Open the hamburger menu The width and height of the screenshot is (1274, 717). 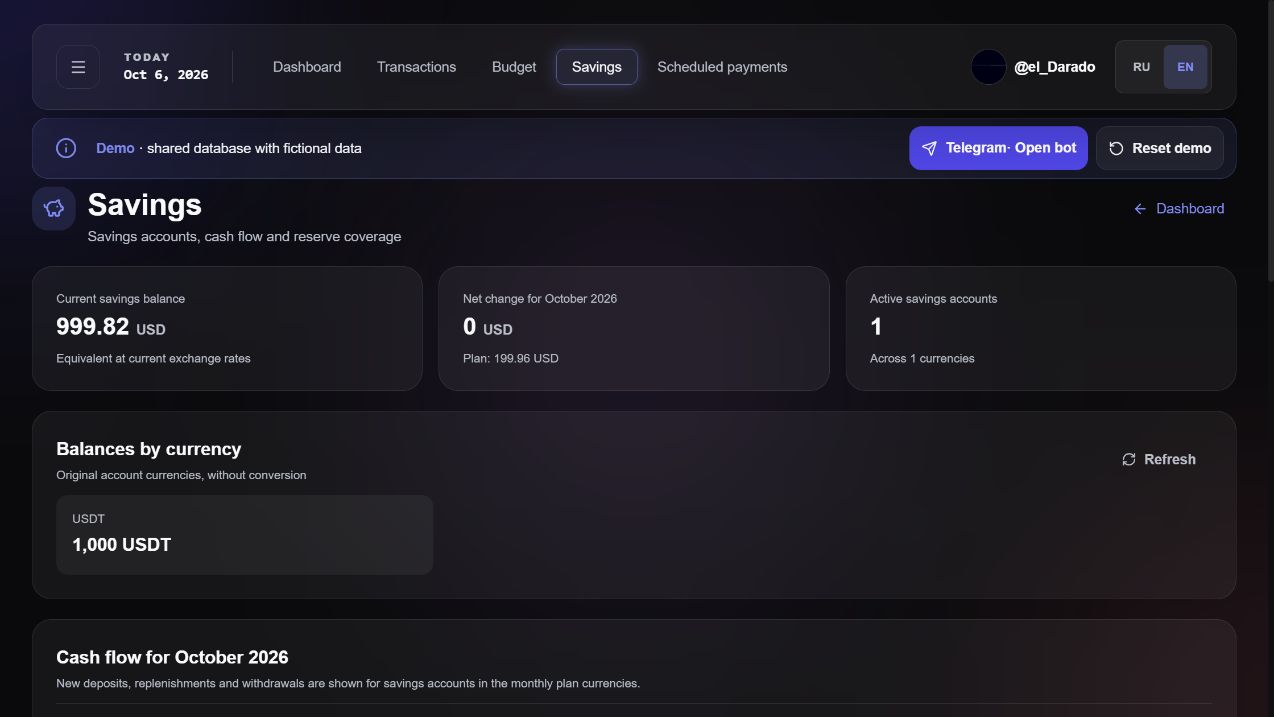point(78,67)
